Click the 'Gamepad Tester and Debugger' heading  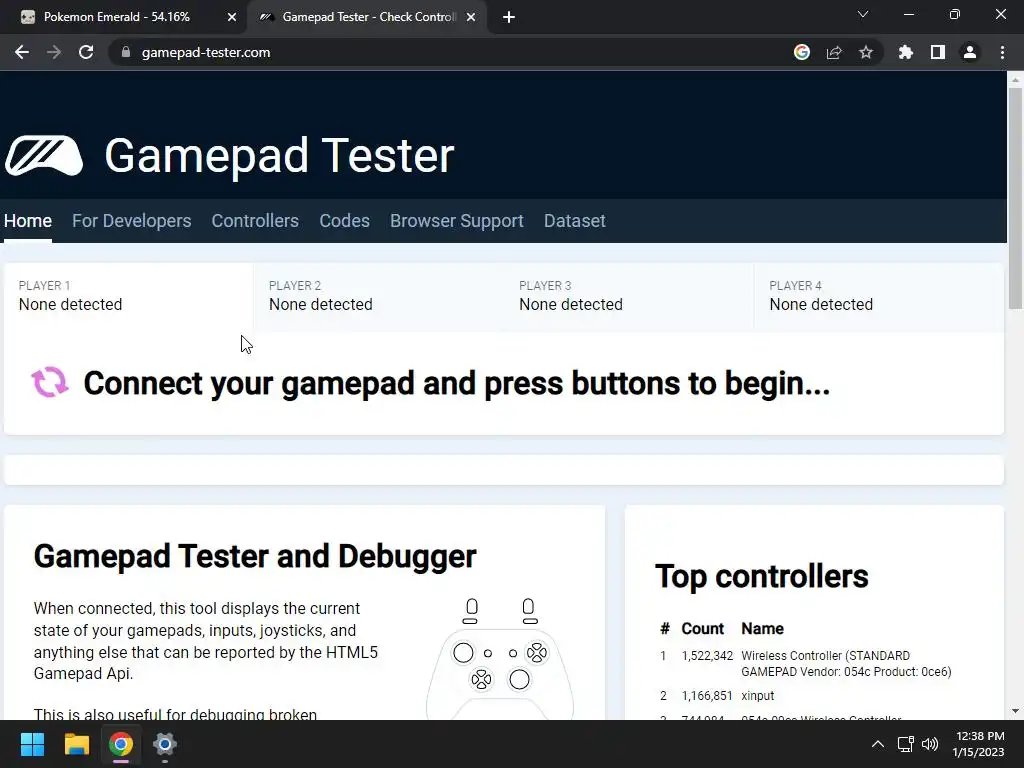[255, 556]
